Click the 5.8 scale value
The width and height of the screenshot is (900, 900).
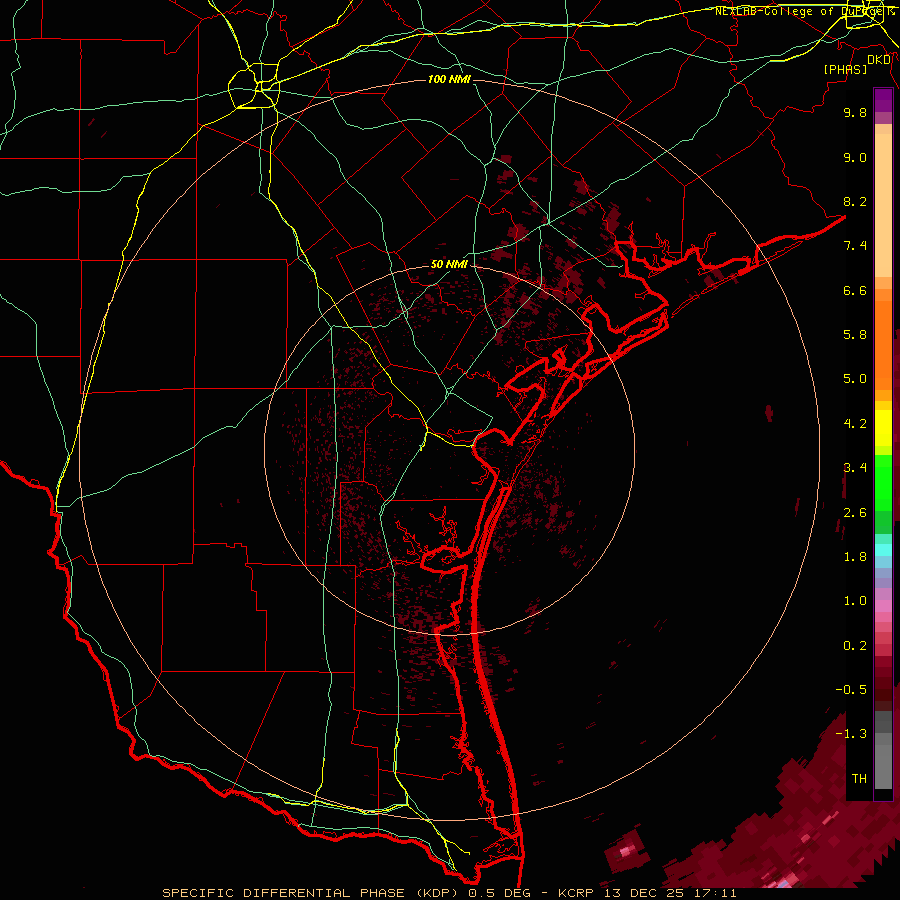click(x=855, y=335)
